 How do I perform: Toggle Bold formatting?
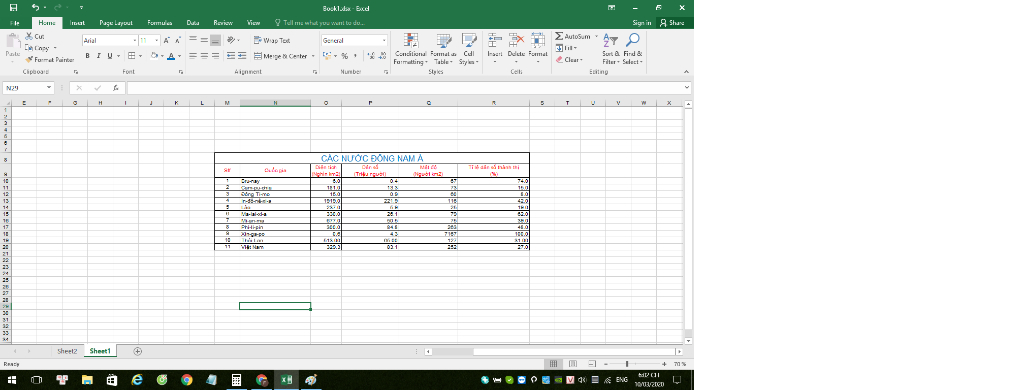tap(88, 56)
